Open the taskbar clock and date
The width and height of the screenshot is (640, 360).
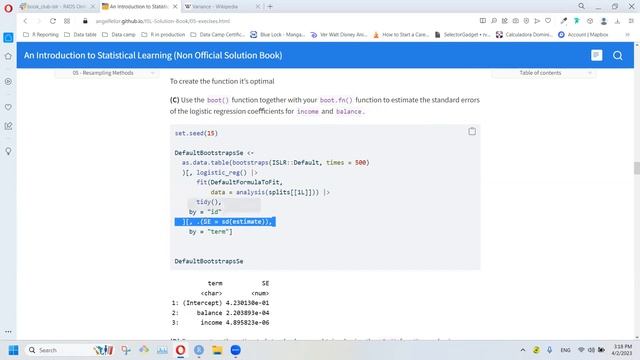pyautogui.click(x=621, y=350)
